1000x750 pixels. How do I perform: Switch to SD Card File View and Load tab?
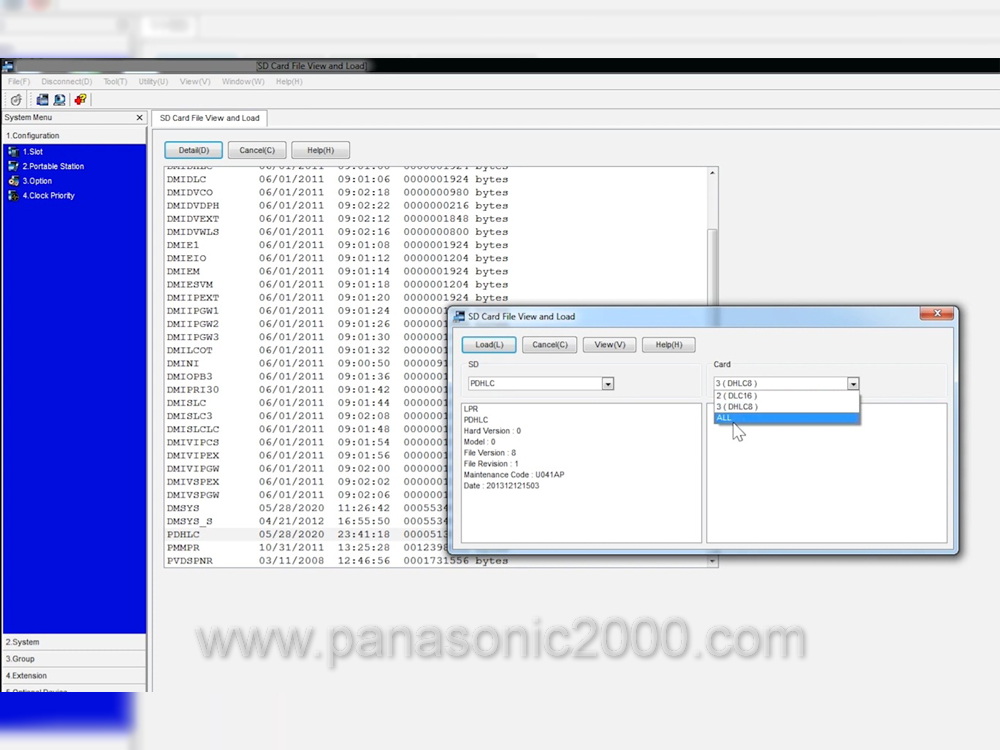click(x=209, y=118)
